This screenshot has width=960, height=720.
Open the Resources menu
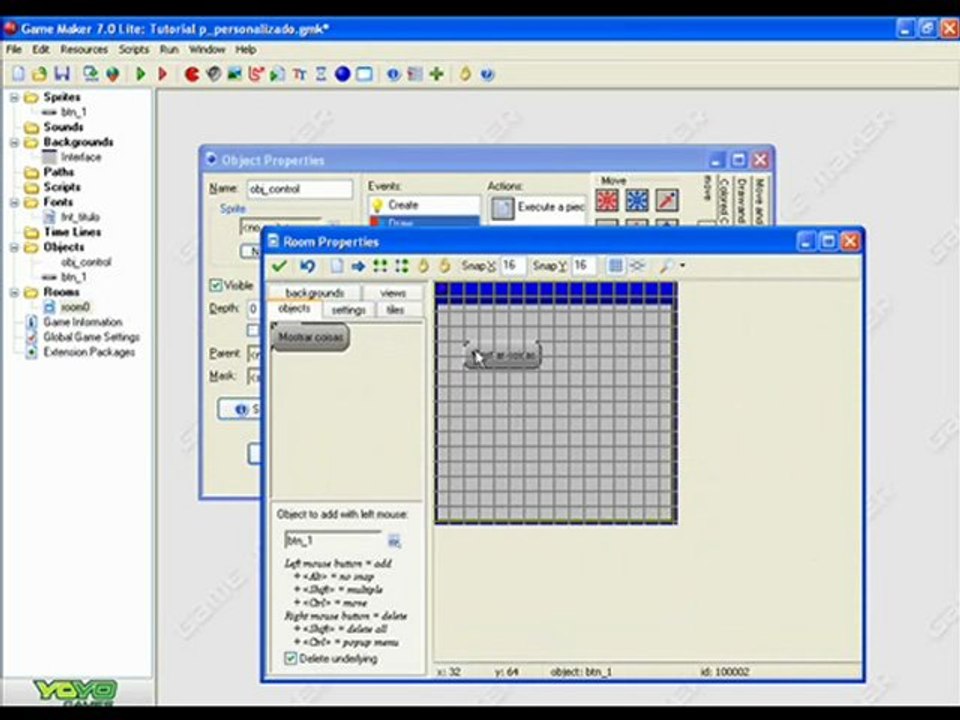pos(84,50)
